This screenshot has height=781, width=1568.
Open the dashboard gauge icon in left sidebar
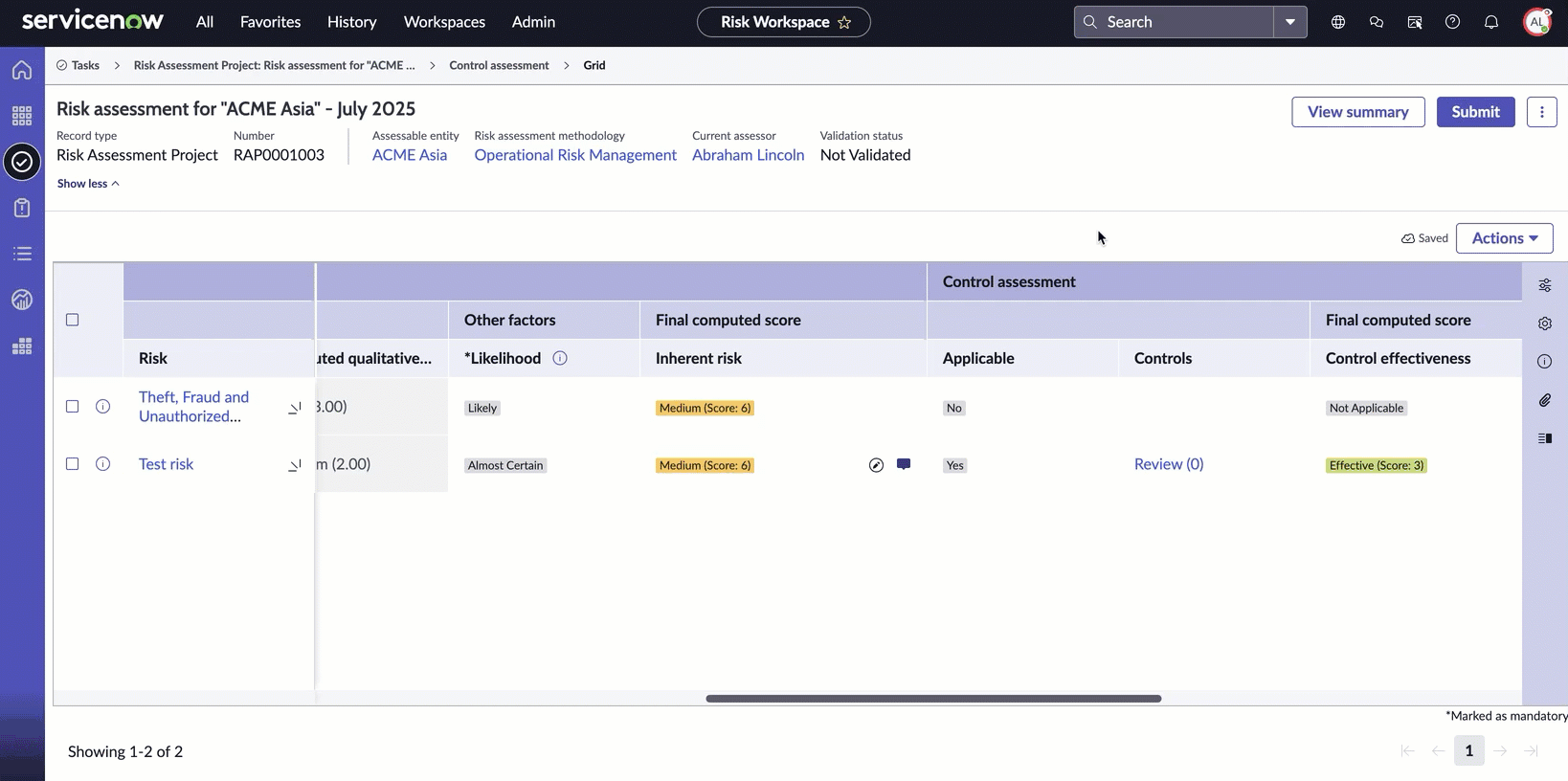[22, 300]
